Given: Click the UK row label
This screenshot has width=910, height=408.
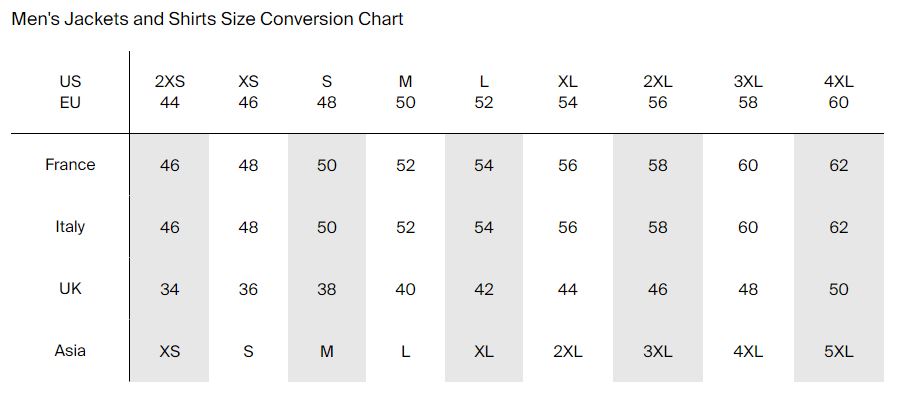Looking at the screenshot, I should coord(70,289).
